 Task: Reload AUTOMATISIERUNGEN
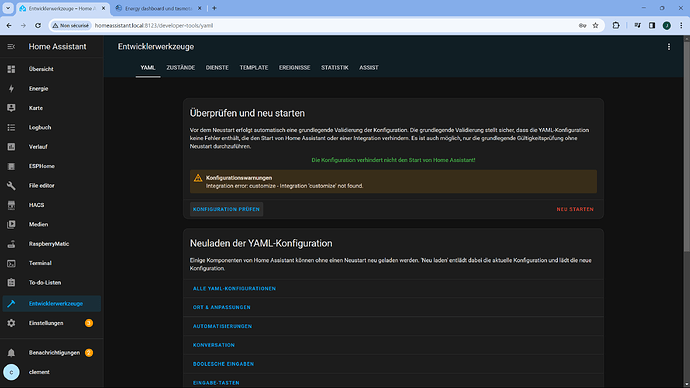coord(222,326)
